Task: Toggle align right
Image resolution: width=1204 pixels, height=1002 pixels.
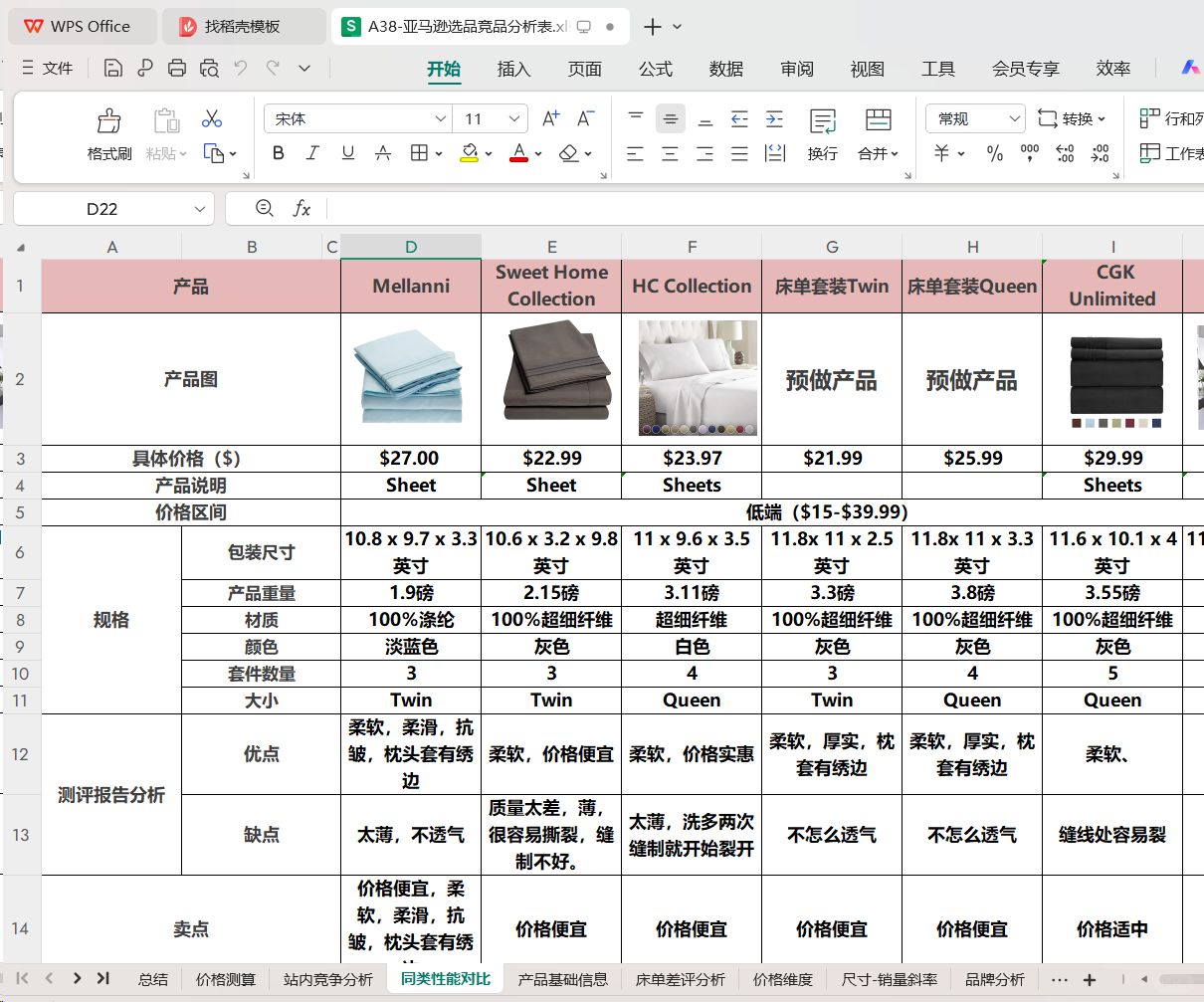Action: coord(705,153)
